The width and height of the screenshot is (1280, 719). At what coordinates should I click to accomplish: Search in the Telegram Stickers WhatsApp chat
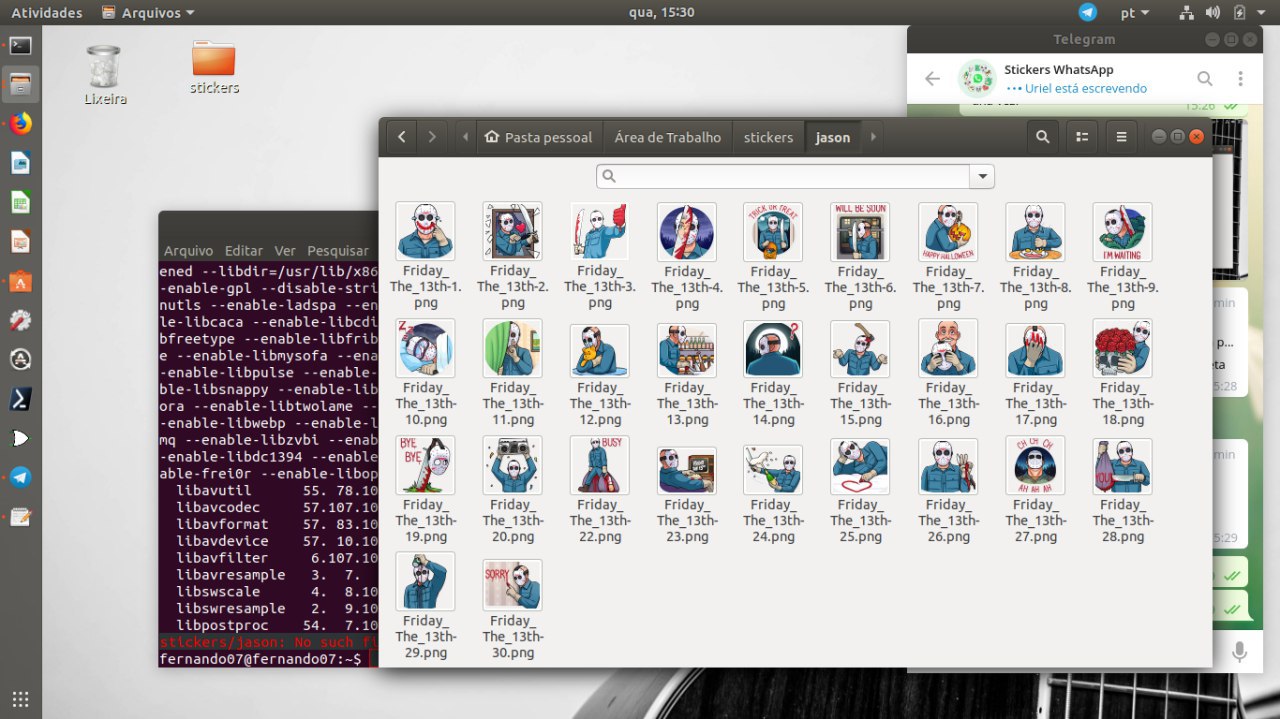1205,78
